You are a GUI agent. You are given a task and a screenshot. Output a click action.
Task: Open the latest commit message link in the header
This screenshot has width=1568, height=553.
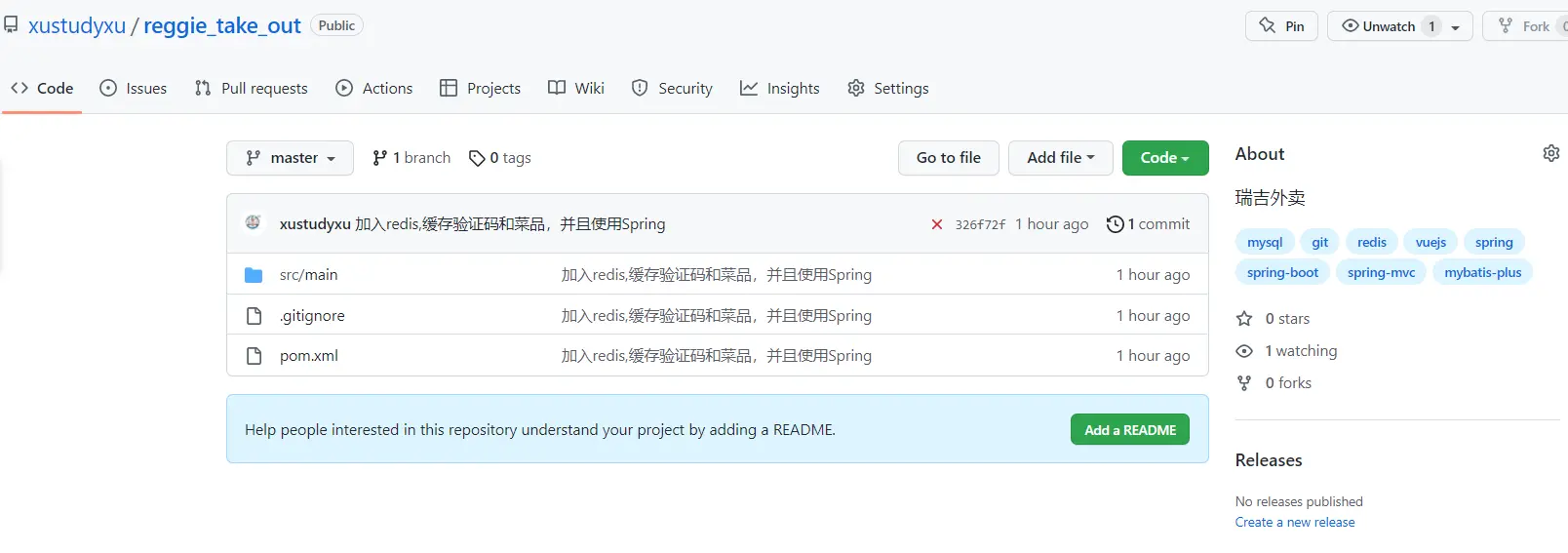(510, 223)
